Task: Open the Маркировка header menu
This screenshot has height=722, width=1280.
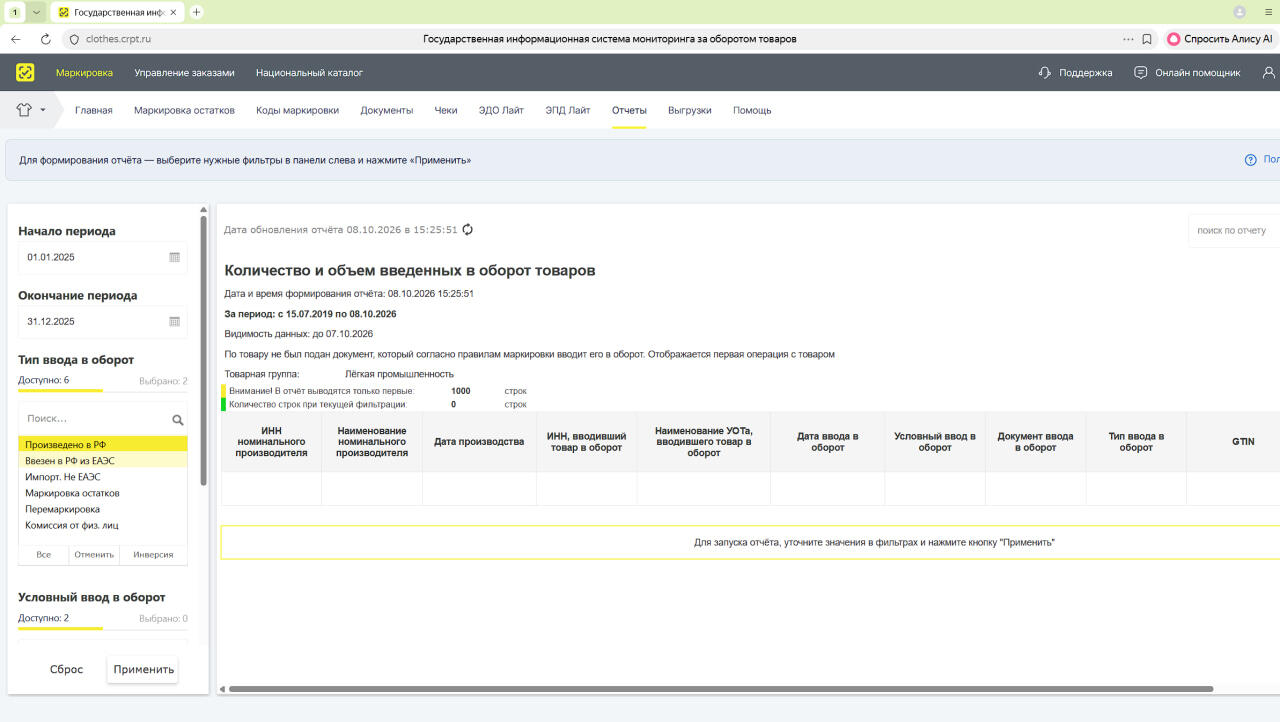Action: [x=84, y=73]
